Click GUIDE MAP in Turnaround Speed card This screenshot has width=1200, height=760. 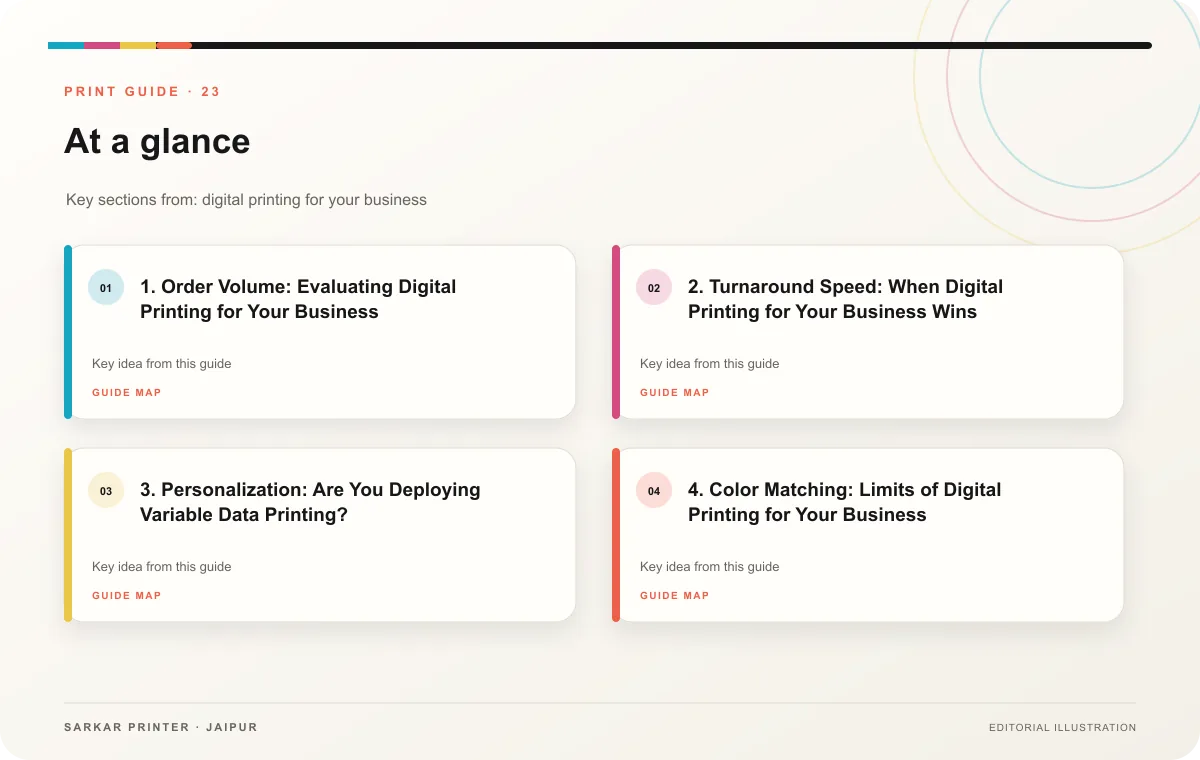(x=675, y=393)
